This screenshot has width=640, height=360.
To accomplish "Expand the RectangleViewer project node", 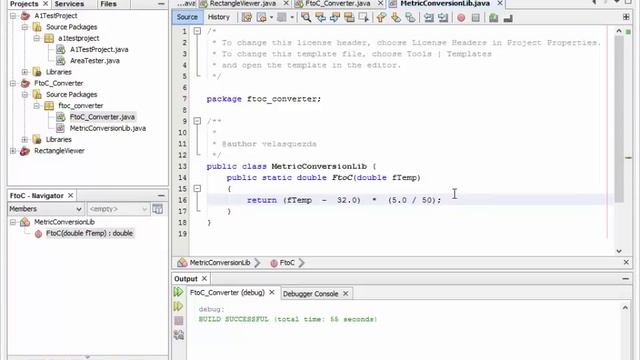I will [x=13, y=151].
